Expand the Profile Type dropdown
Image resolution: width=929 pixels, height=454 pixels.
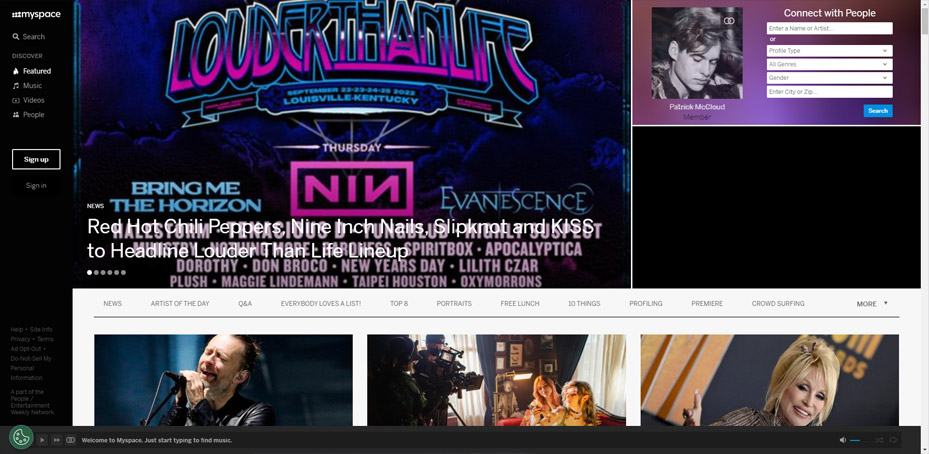(829, 51)
